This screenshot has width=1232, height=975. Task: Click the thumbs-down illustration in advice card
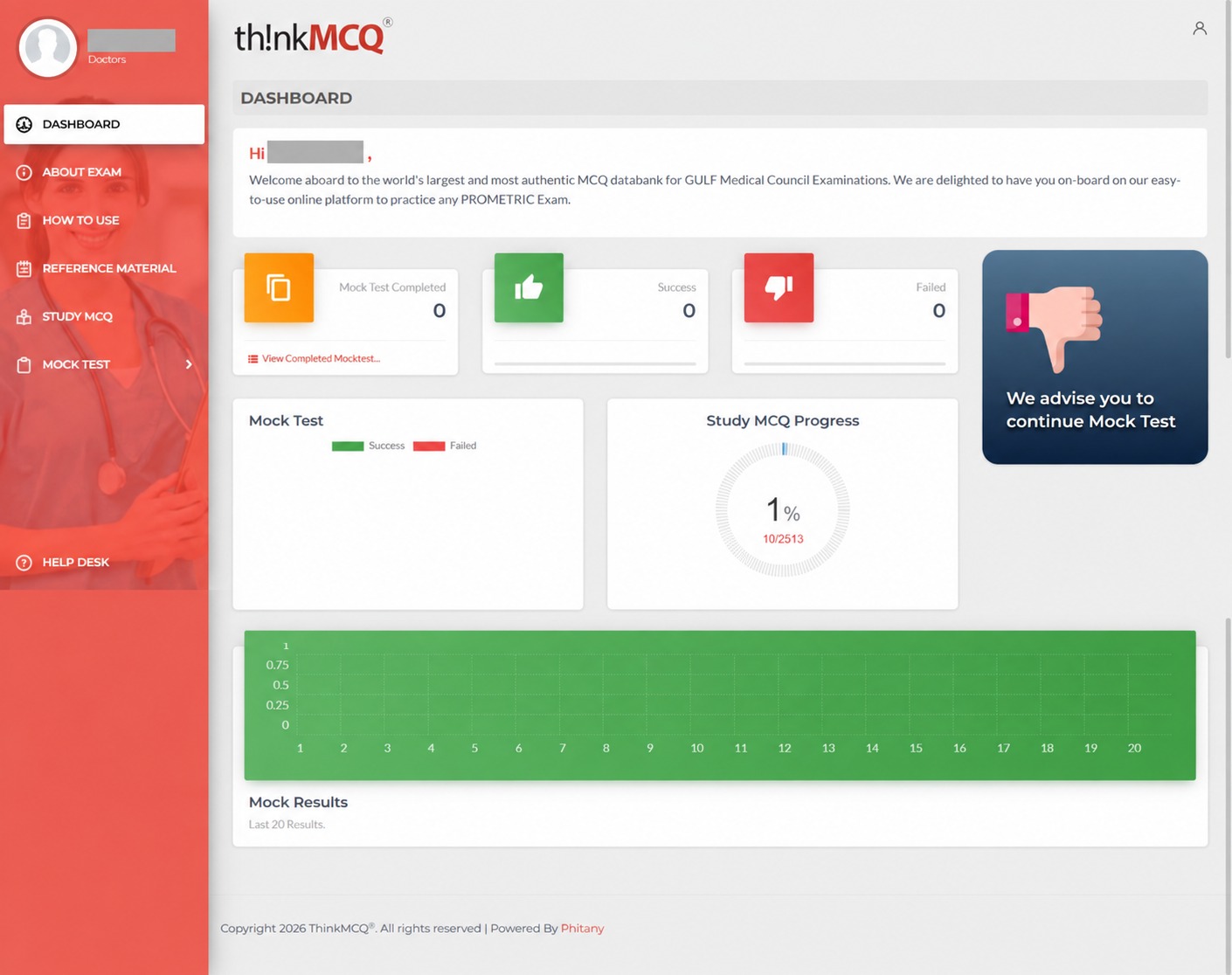1054,328
